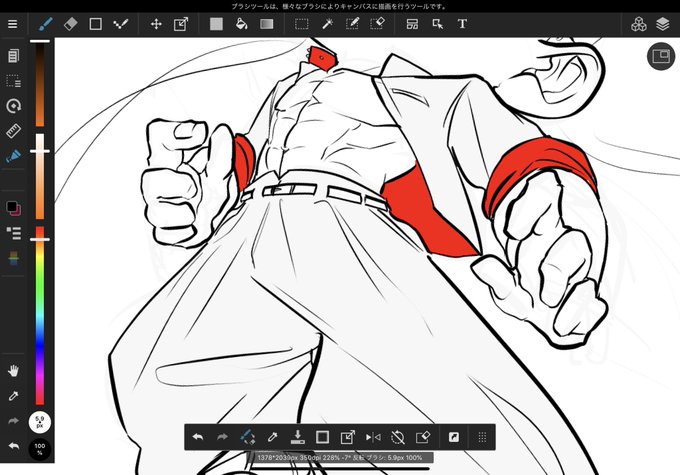Open the navigator preview button
The image size is (680, 475).
coord(660,56)
